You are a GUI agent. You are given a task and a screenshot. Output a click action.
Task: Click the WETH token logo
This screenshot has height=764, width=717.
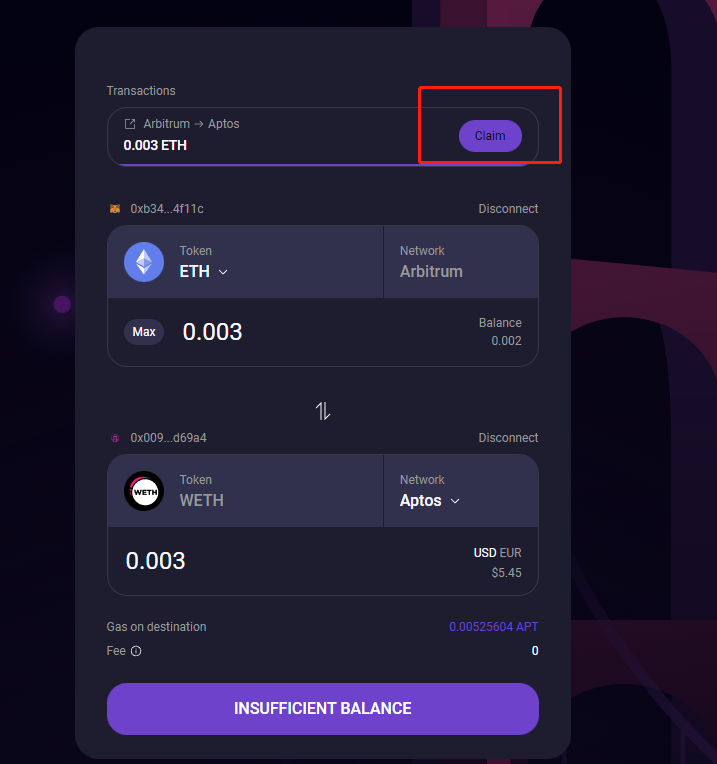pos(144,491)
